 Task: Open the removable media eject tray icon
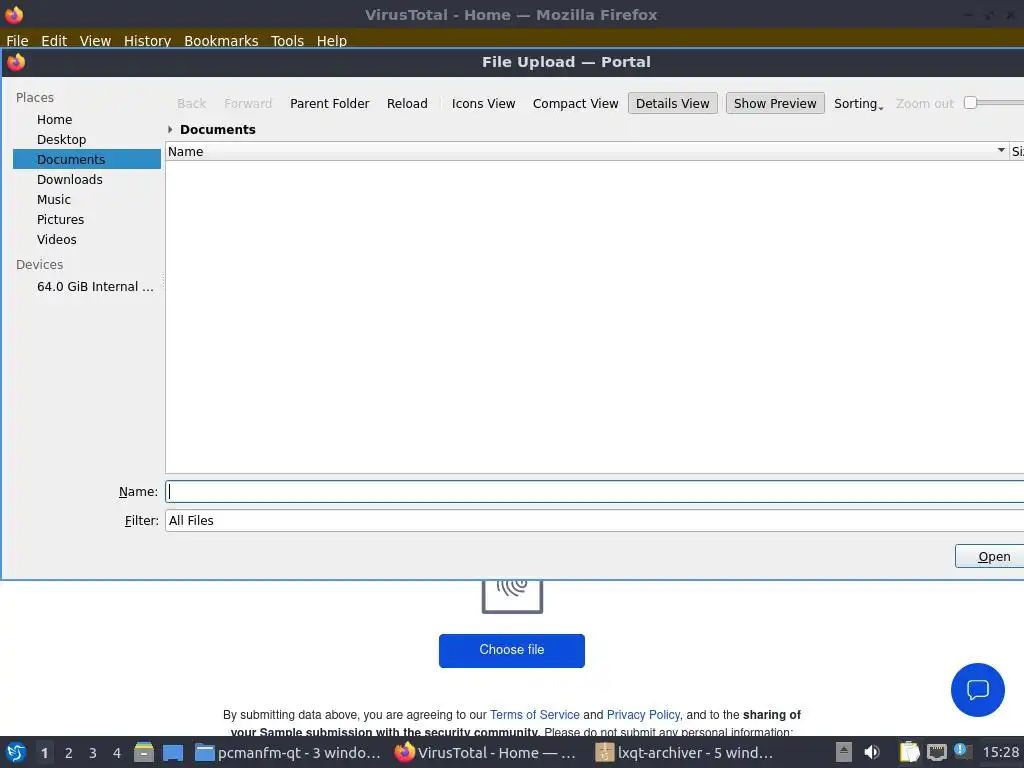pos(844,752)
